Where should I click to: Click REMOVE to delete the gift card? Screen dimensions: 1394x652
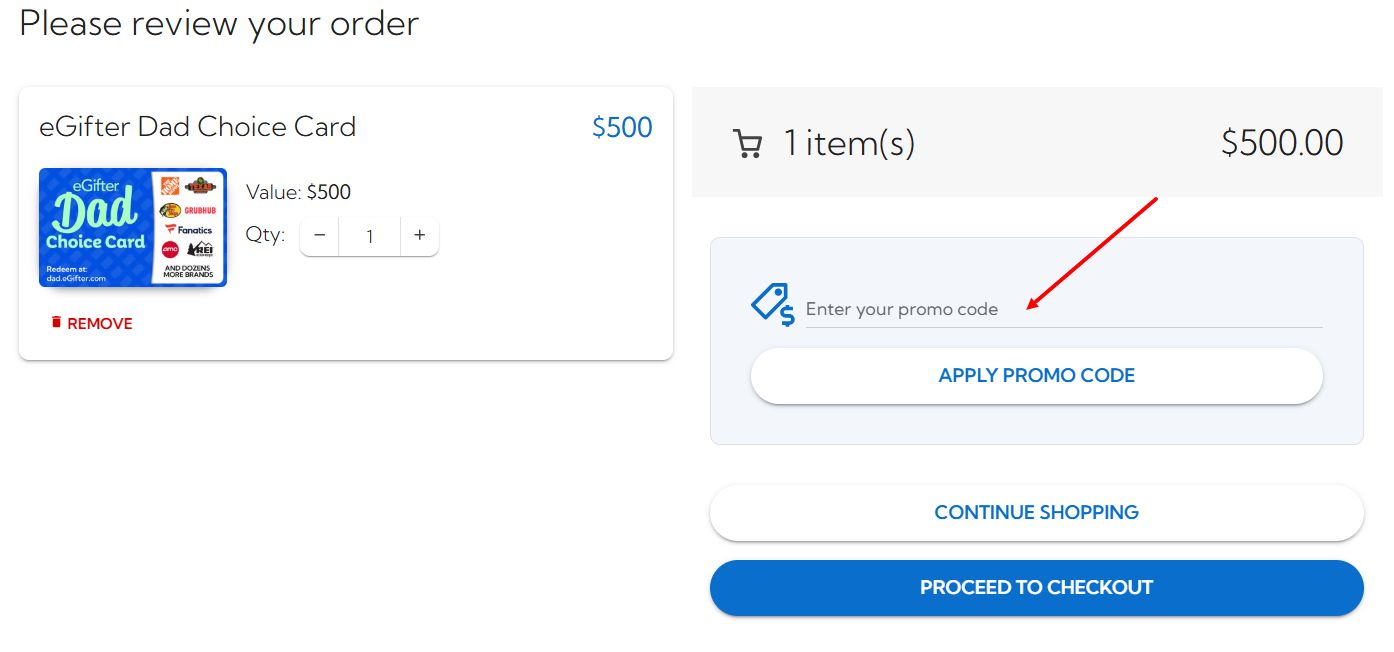100,322
